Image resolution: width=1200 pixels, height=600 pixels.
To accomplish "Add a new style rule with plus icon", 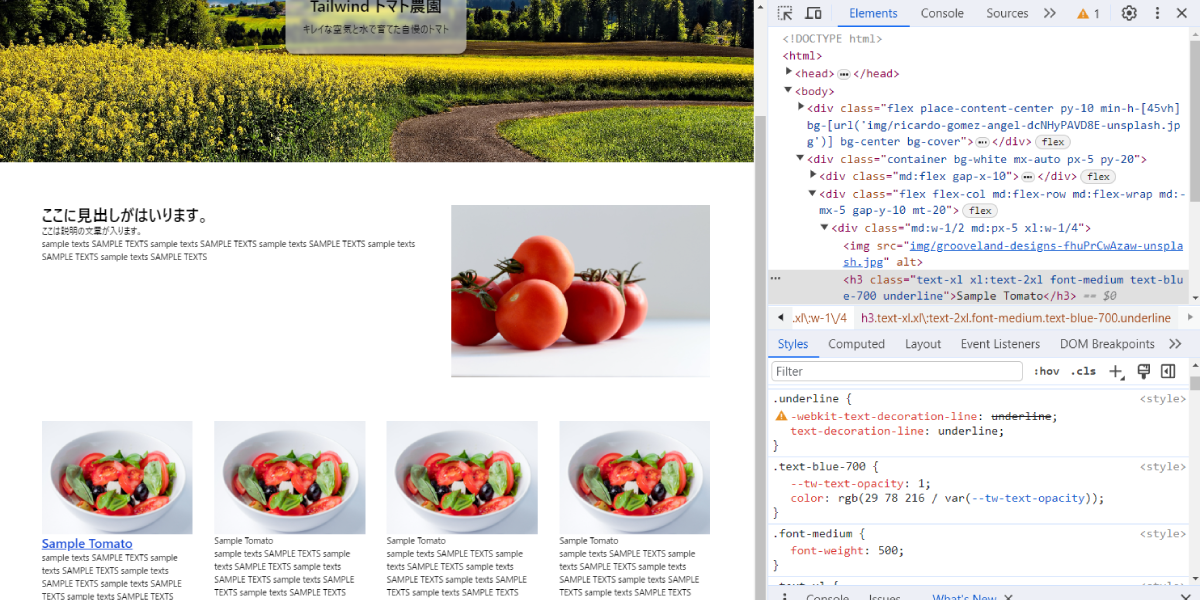I will (1116, 371).
